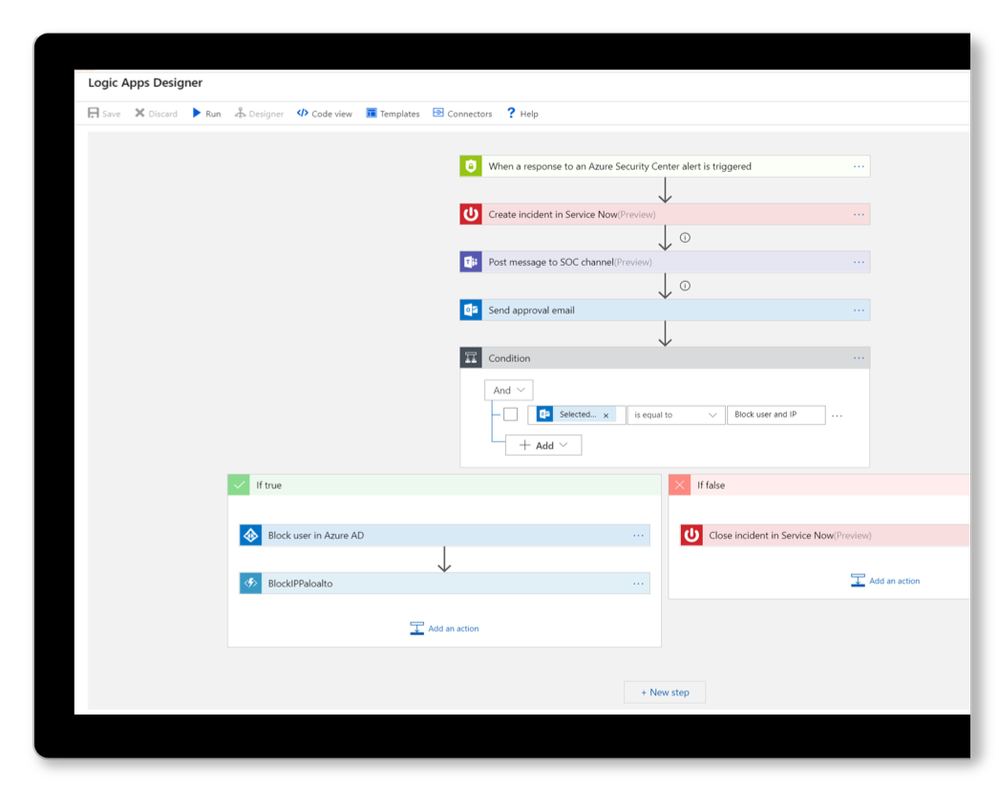Image resolution: width=999 pixels, height=793 pixels.
Task: Tick the condition row checkbox
Action: coord(510,415)
